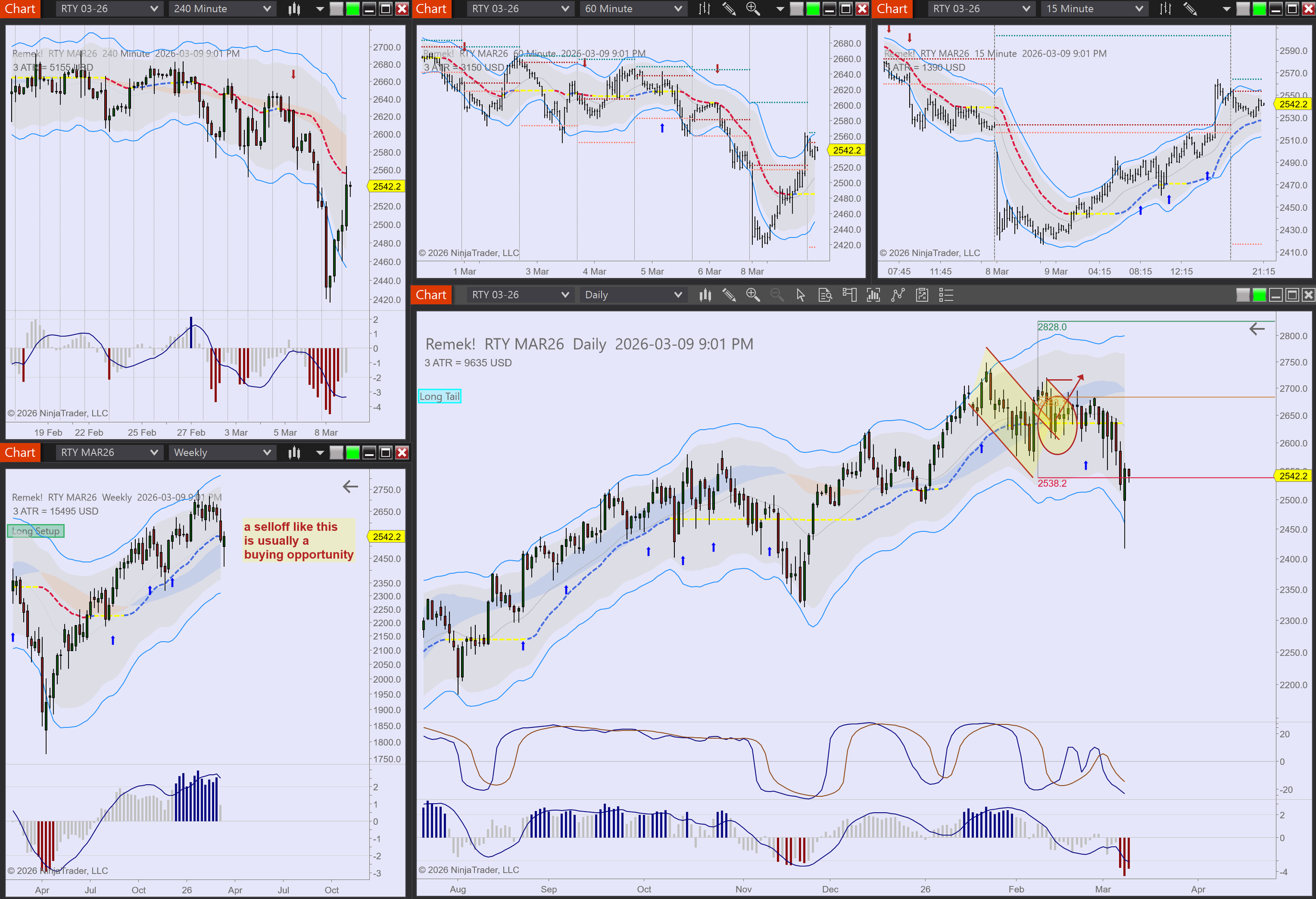Click Chart tab of 60 Minute window
The height and width of the screenshot is (899, 1316).
click(x=431, y=8)
